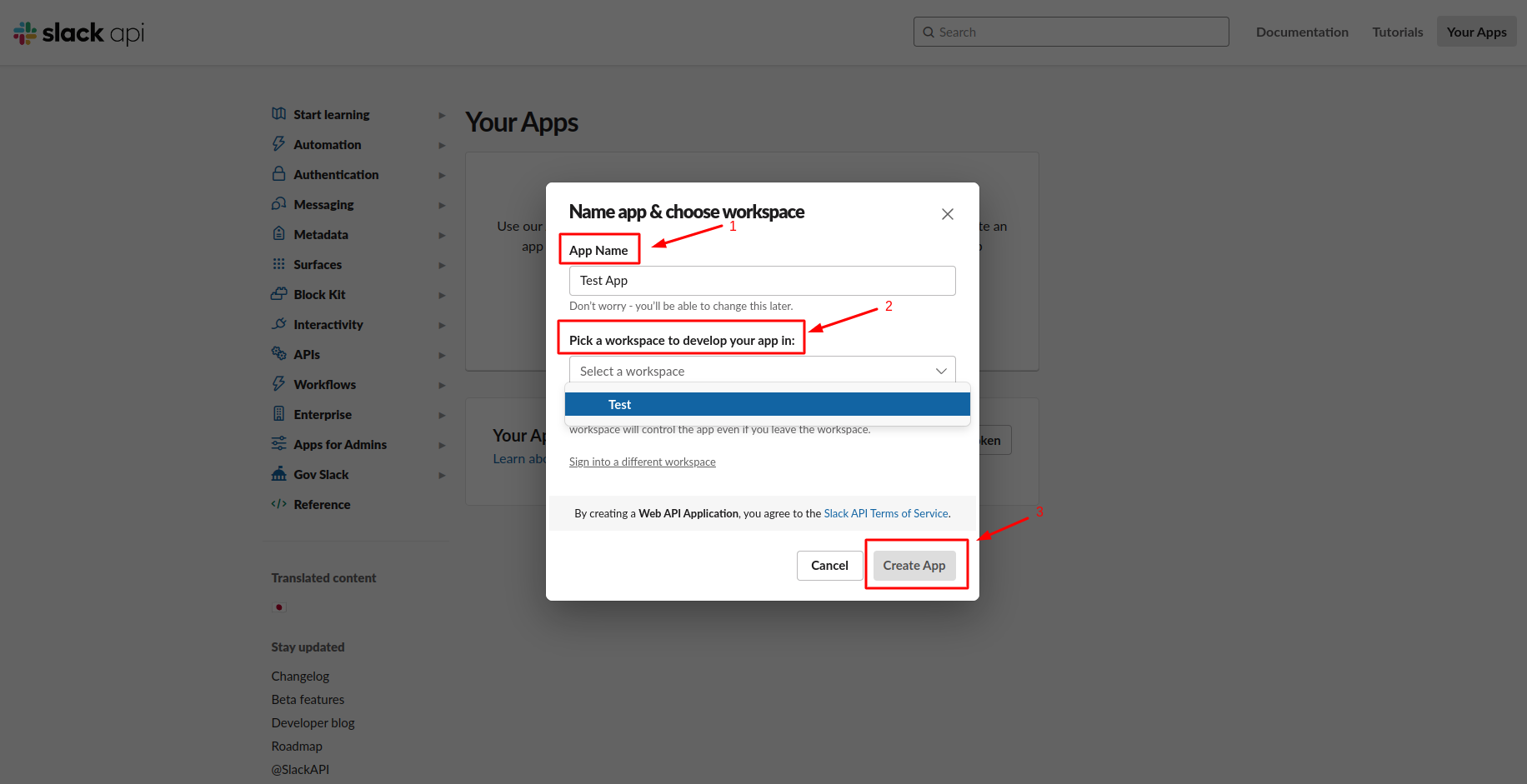The image size is (1527, 784).
Task: Click the App Name text field
Action: 762,281
